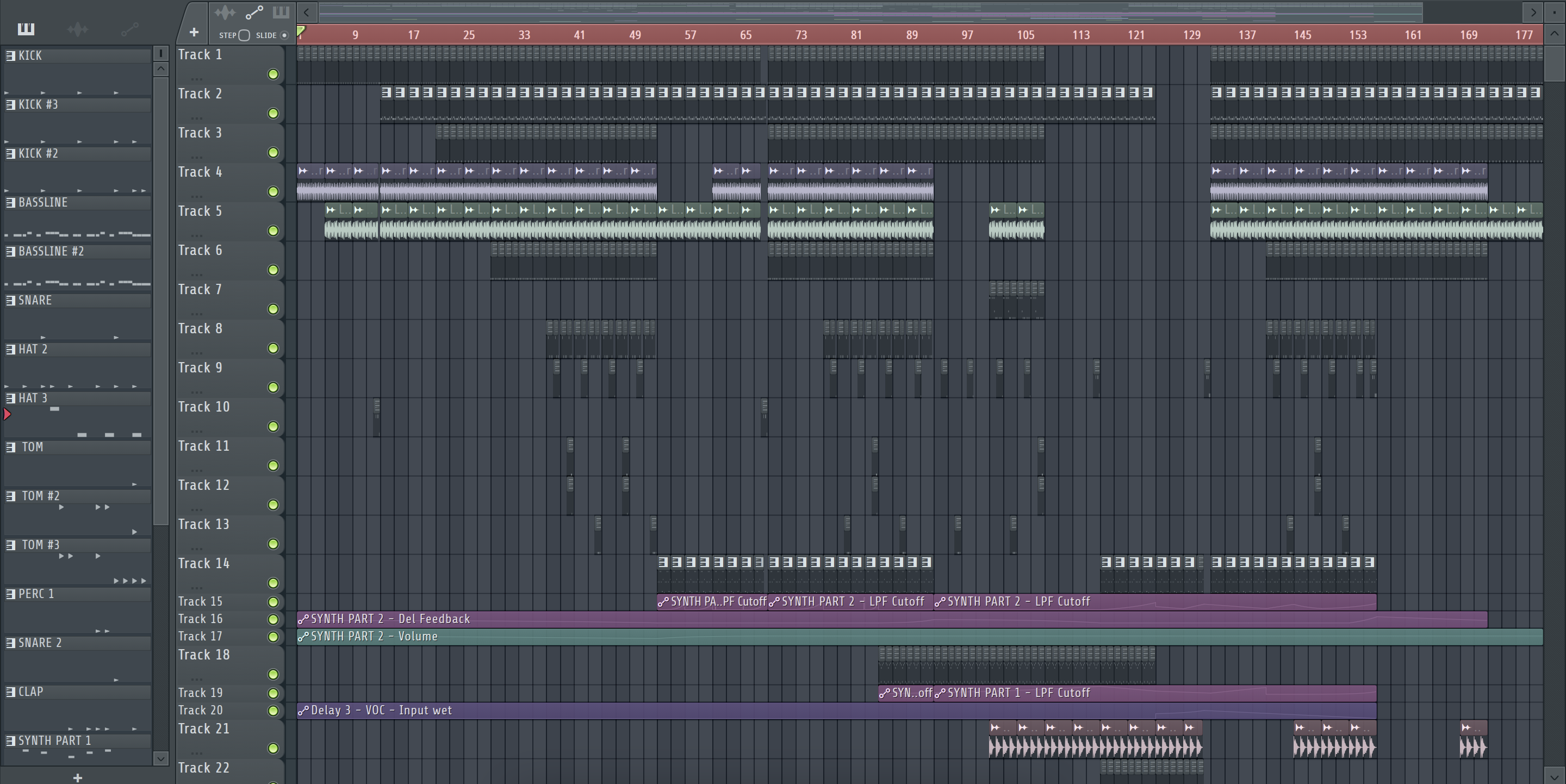Open first audio clip menu on Track 21
Screen dimensions: 1566x784
(995, 727)
